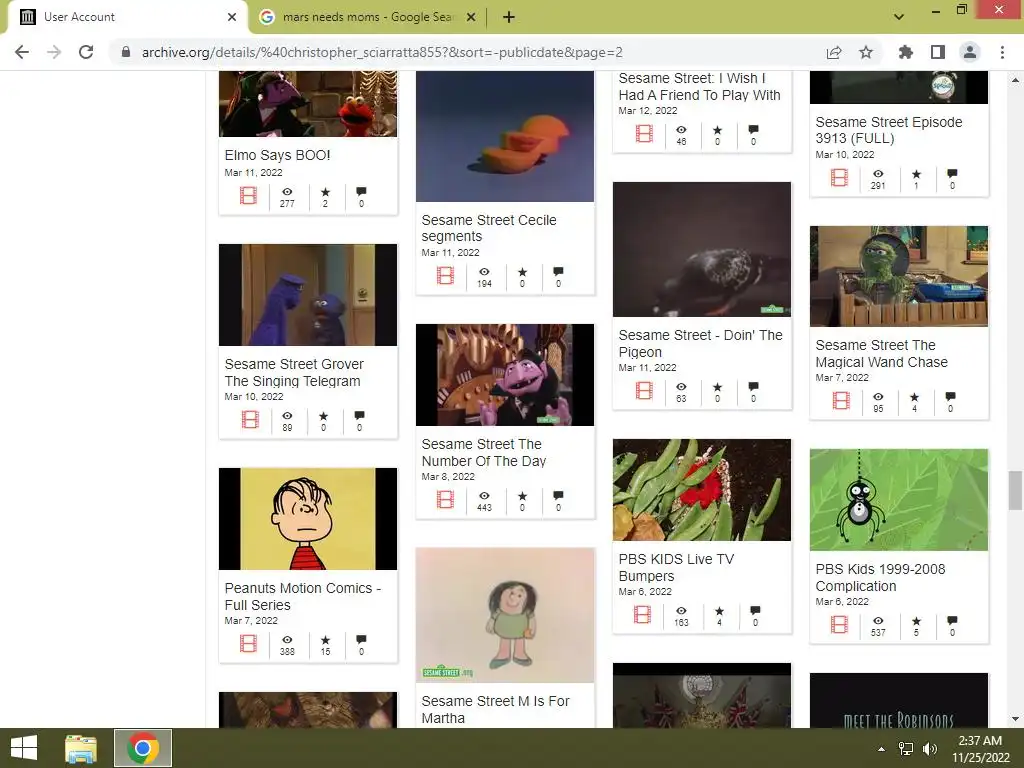This screenshot has height=768, width=1024.
Task: Click the Cecile segments orange clay thumbnail
Action: click(505, 136)
